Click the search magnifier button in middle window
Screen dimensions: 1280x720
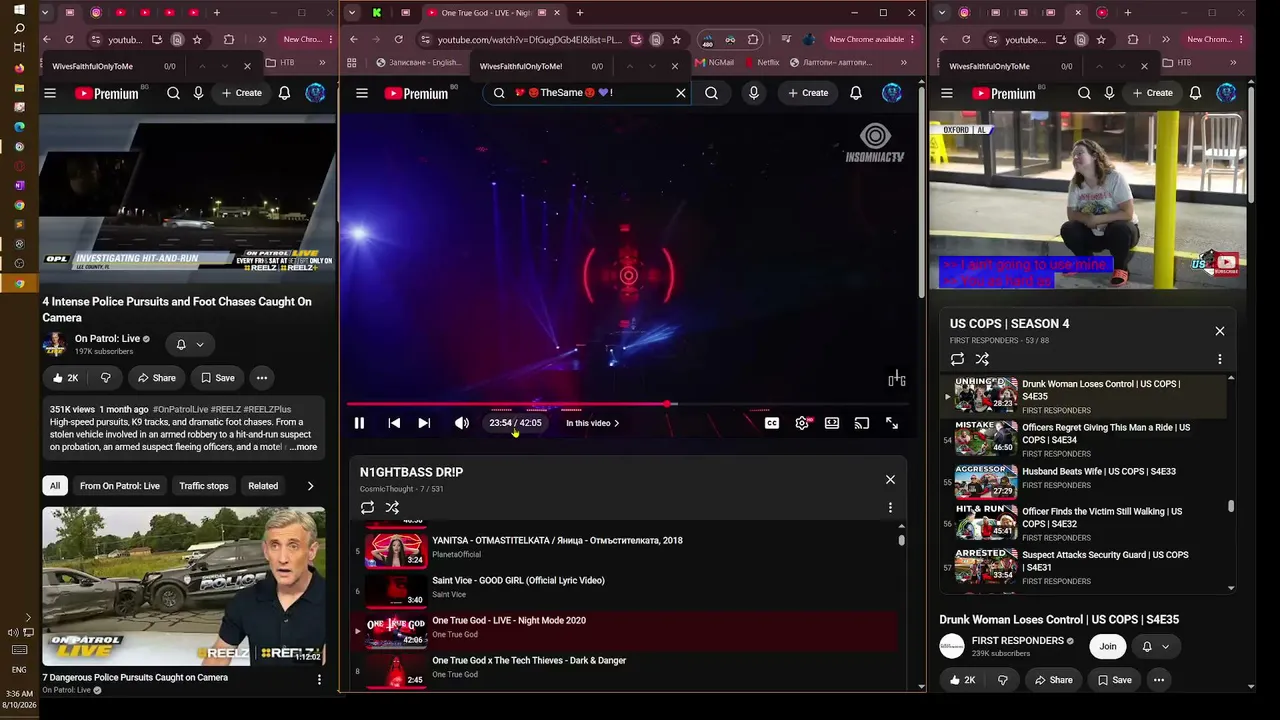click(711, 93)
